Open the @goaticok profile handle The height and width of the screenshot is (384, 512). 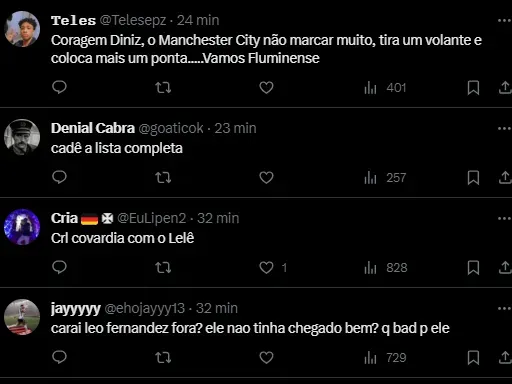[171, 128]
